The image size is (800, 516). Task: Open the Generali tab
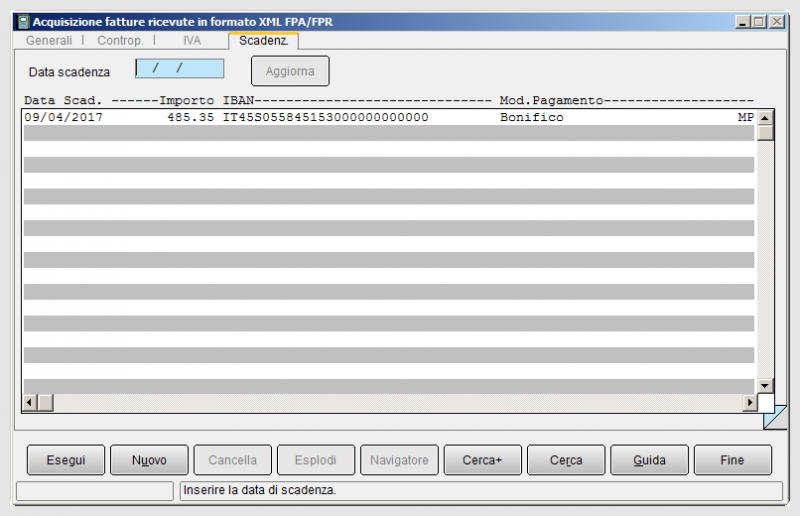[x=49, y=40]
